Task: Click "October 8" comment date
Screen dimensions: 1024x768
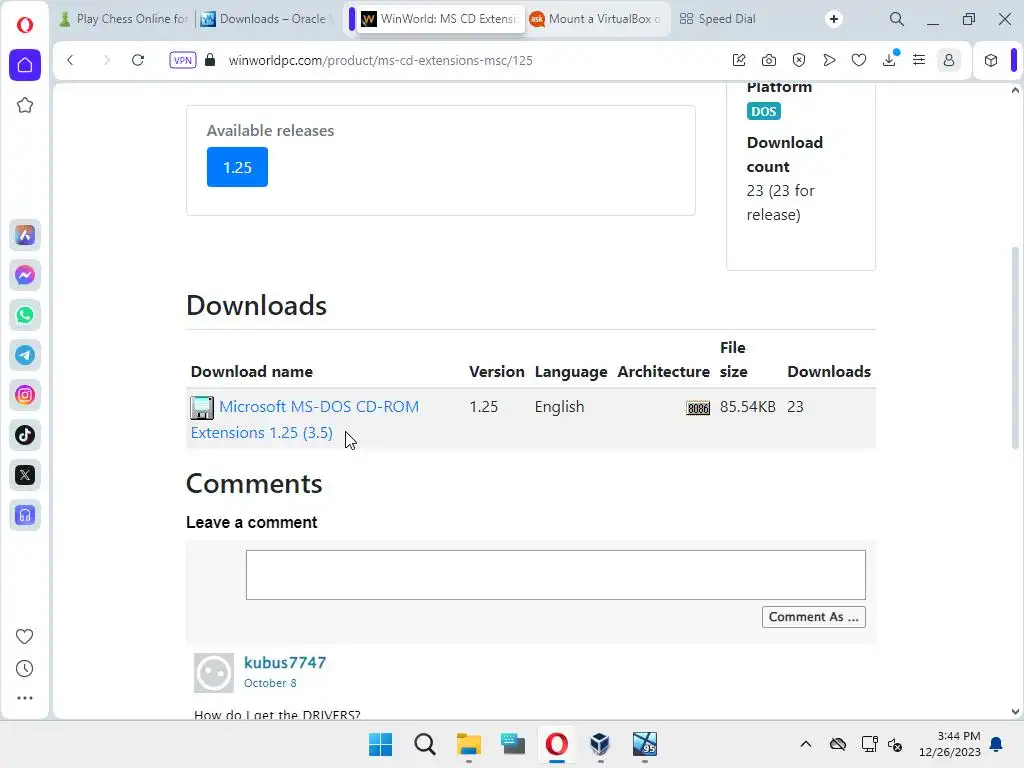Action: coord(270,683)
